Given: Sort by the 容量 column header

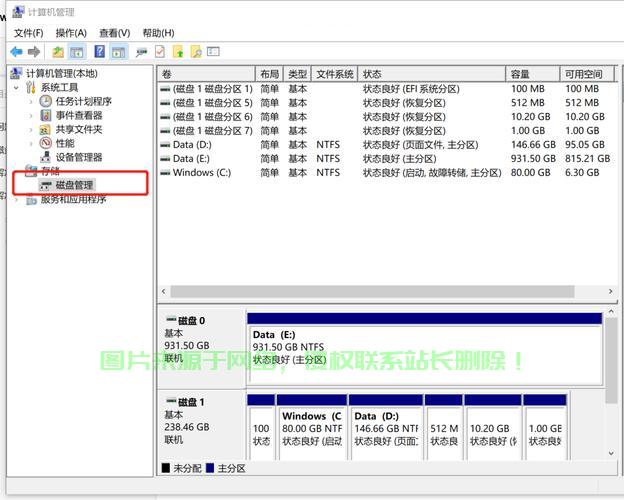Looking at the screenshot, I should pyautogui.click(x=533, y=74).
